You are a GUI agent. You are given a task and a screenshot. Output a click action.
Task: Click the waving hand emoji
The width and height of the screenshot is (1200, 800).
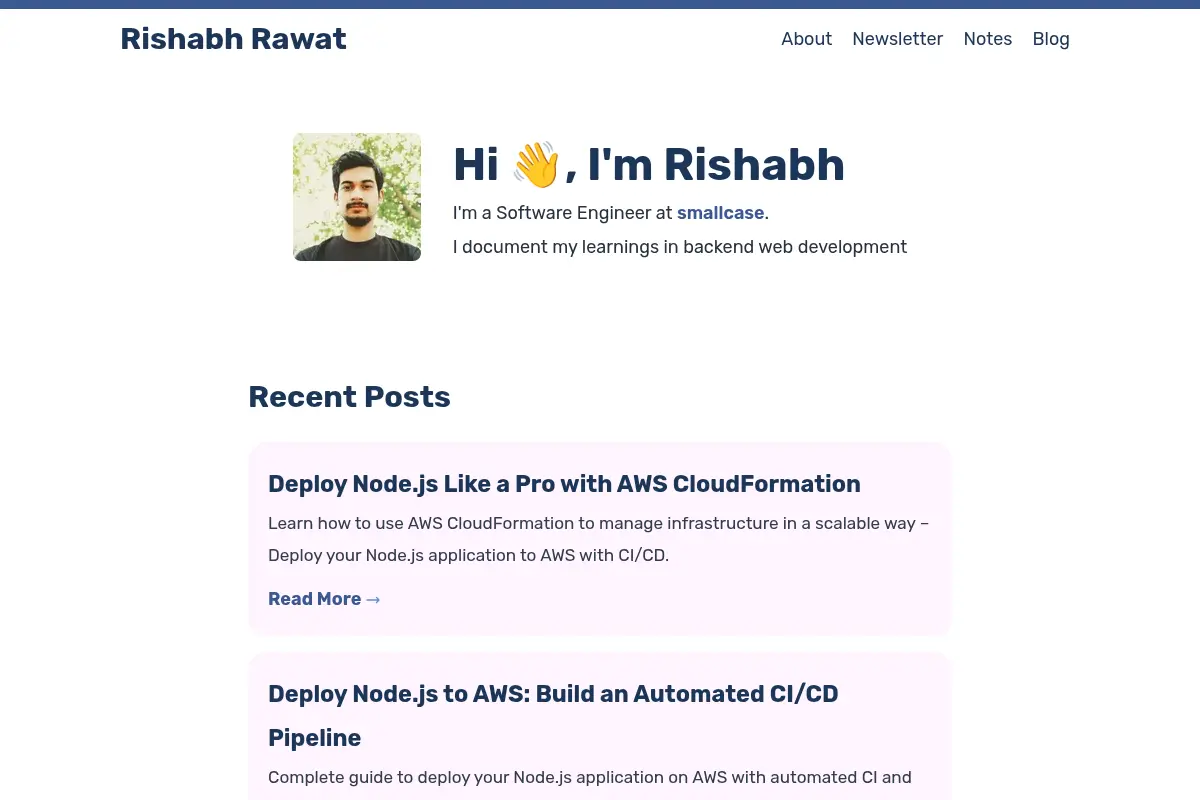pyautogui.click(x=536, y=165)
